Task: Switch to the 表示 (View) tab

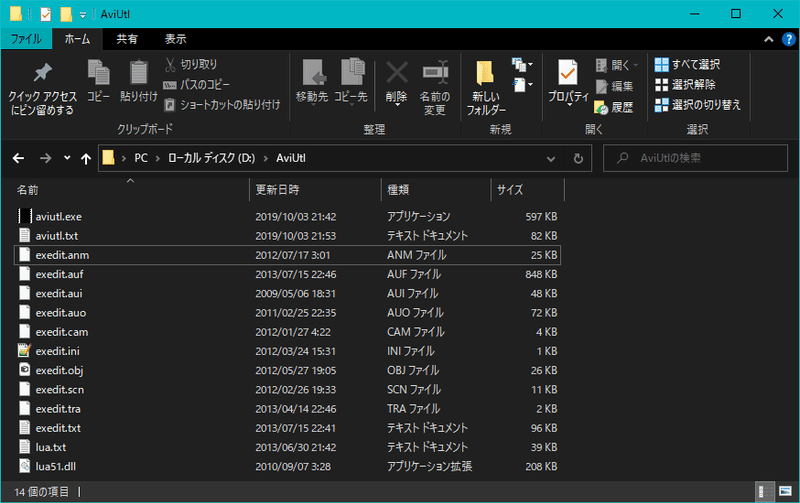Action: coord(175,39)
